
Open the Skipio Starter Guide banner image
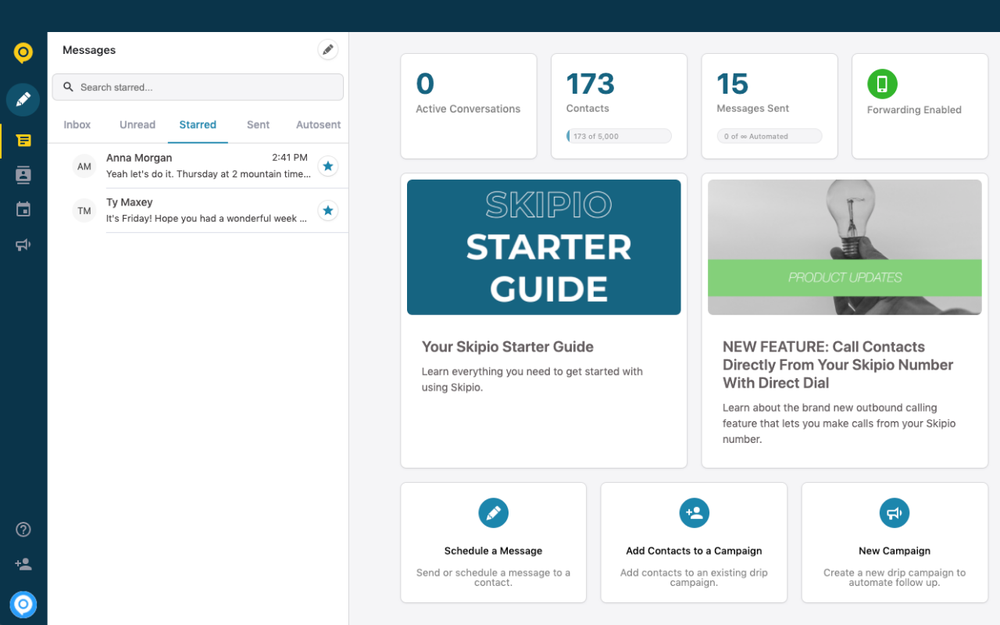click(544, 247)
